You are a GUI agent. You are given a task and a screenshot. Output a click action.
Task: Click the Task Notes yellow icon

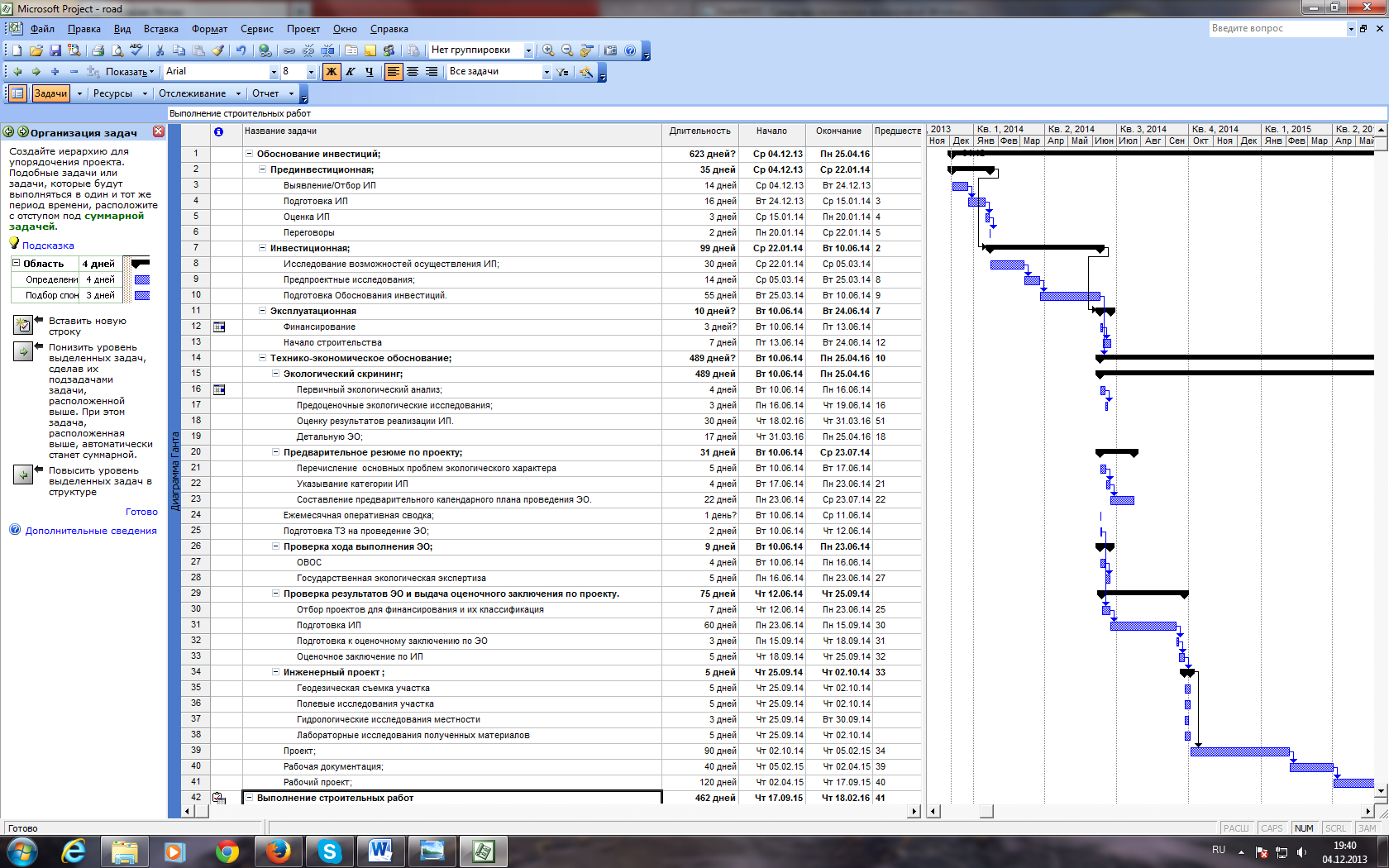370,50
